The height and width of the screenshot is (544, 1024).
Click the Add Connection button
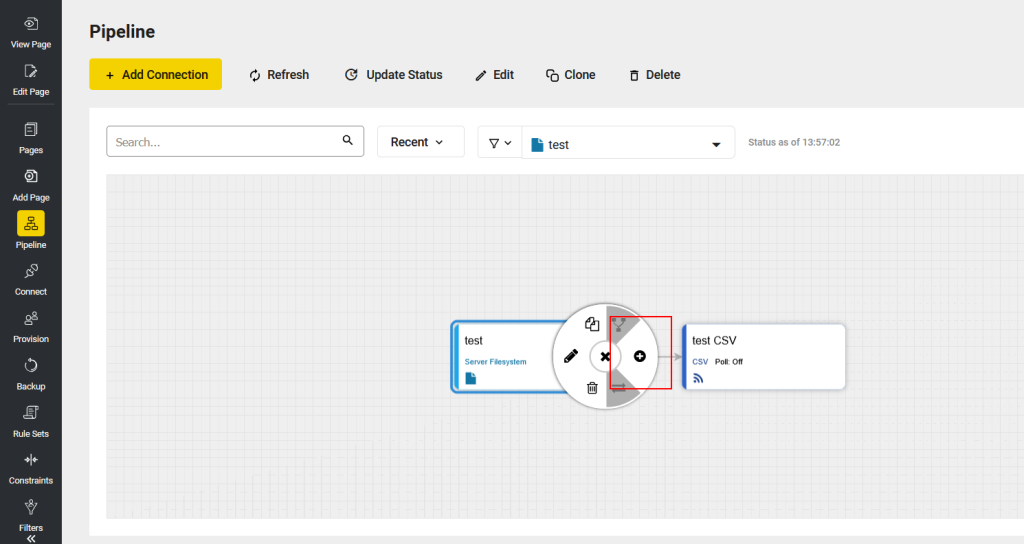[155, 75]
